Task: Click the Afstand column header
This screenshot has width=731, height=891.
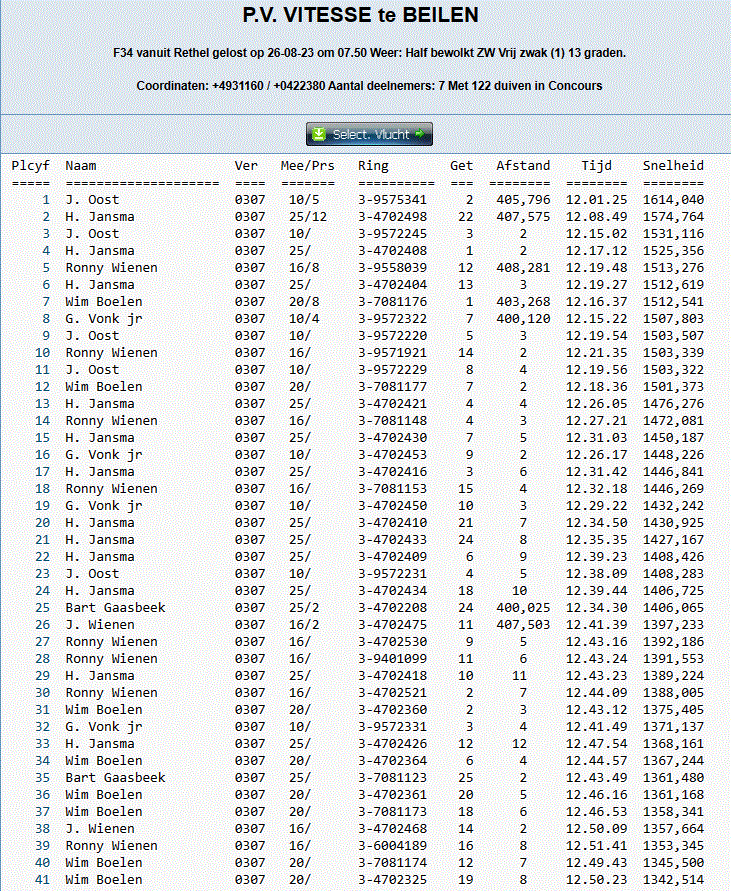Action: click(523, 166)
